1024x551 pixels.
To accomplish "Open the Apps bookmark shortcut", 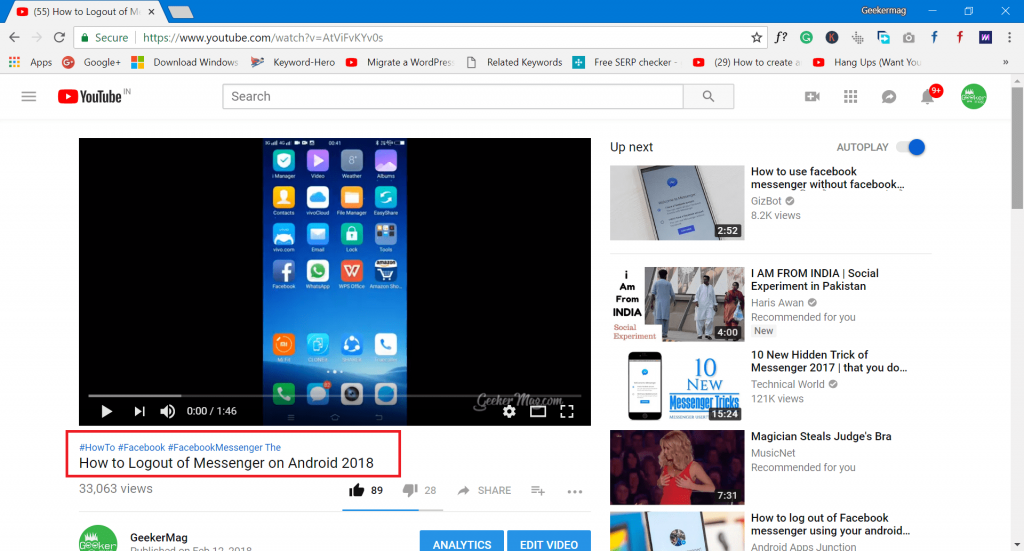I will coord(30,62).
